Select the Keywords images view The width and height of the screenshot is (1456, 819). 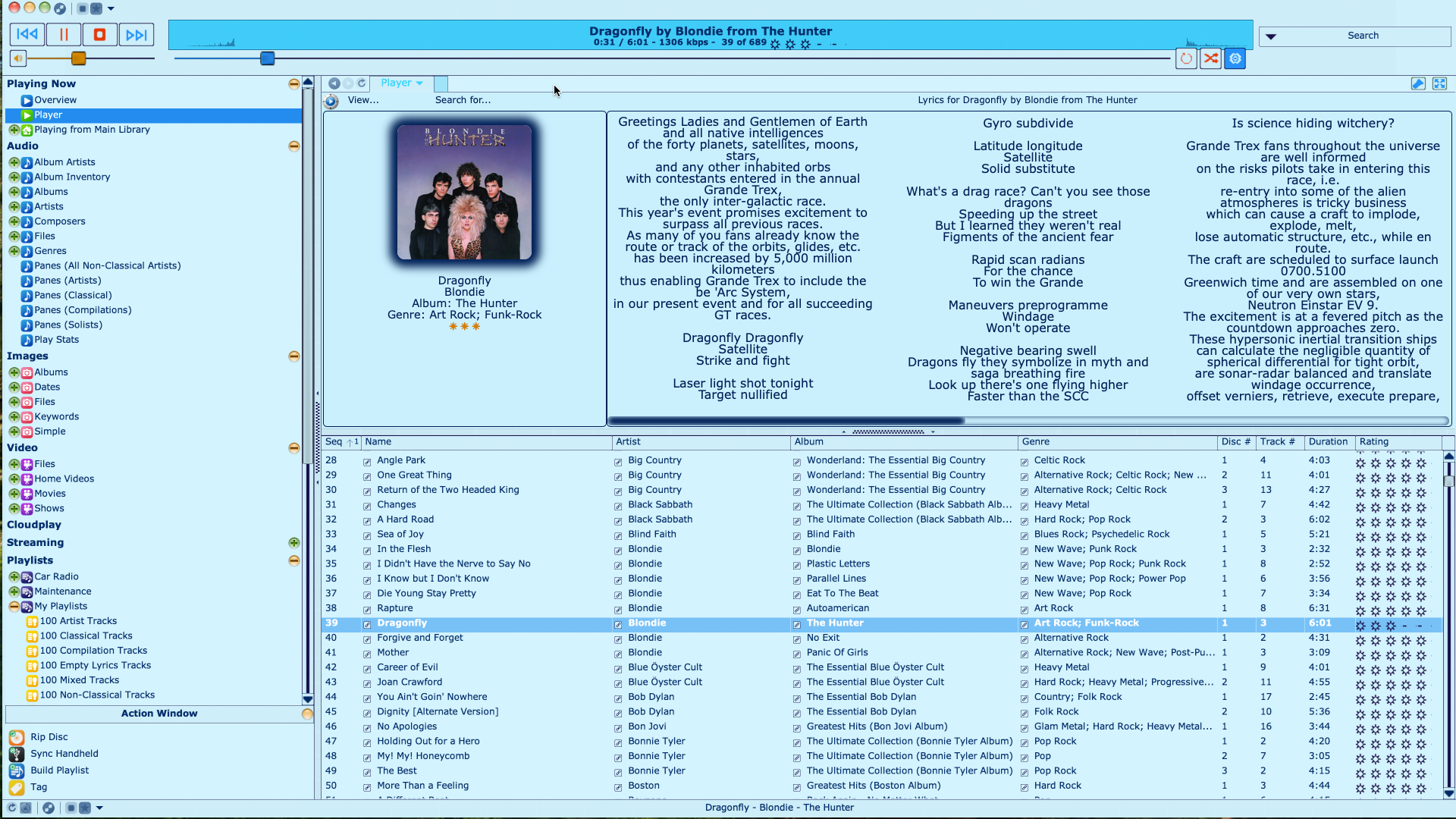(56, 417)
